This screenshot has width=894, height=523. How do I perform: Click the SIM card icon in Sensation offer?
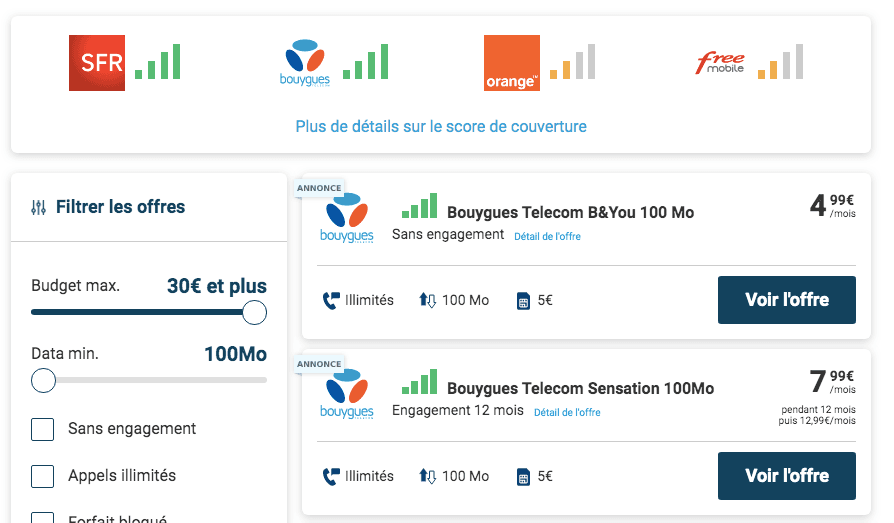(522, 477)
